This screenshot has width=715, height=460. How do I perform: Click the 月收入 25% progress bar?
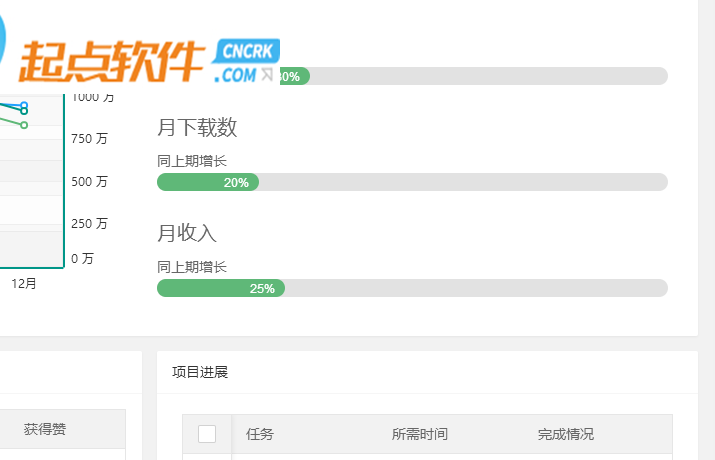point(412,288)
